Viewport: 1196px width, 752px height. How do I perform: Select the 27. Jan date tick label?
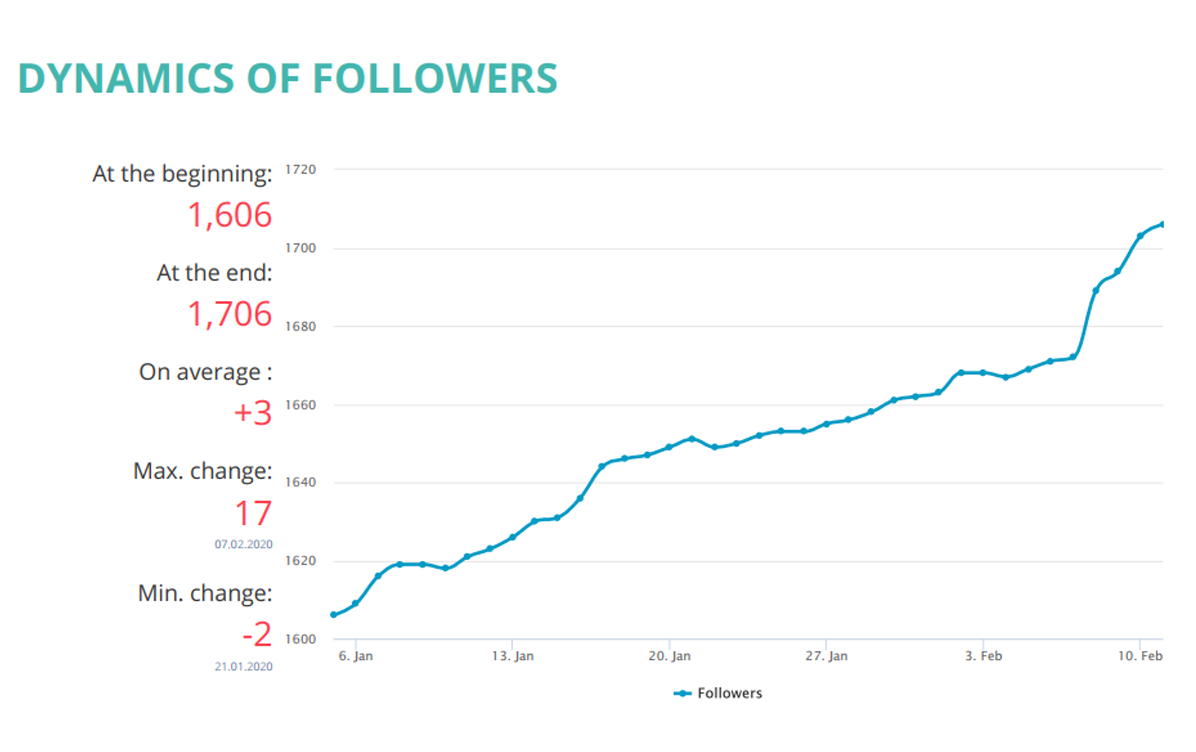point(826,657)
